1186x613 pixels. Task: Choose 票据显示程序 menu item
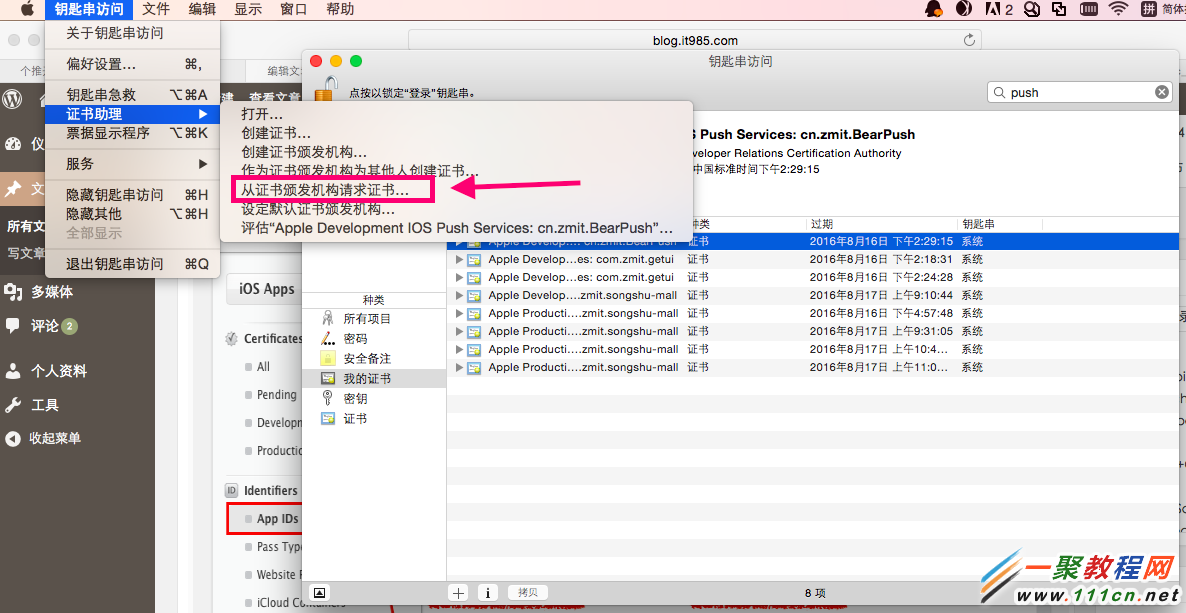coord(132,132)
